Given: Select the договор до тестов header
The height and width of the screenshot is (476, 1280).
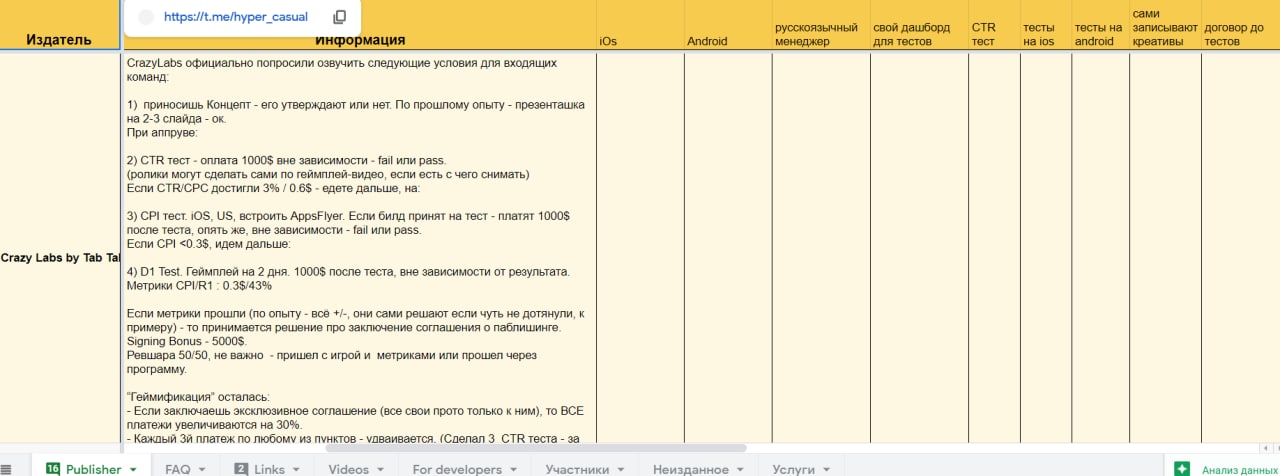Looking at the screenshot, I should 1240,26.
